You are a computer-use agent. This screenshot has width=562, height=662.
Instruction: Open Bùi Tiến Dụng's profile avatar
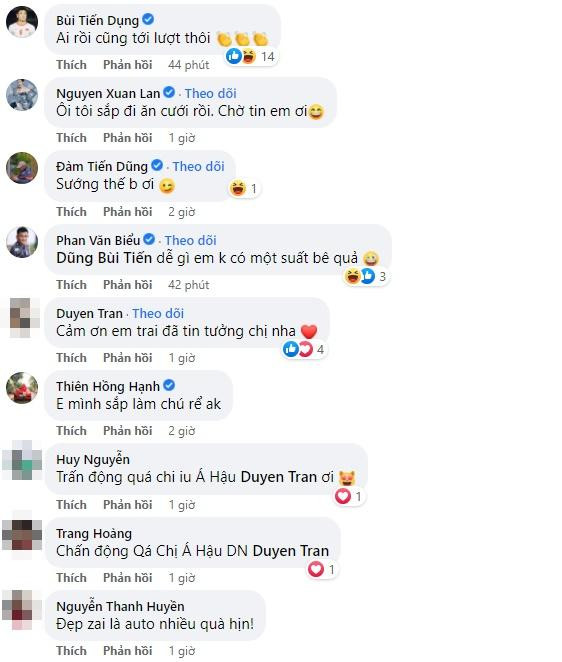(22, 22)
